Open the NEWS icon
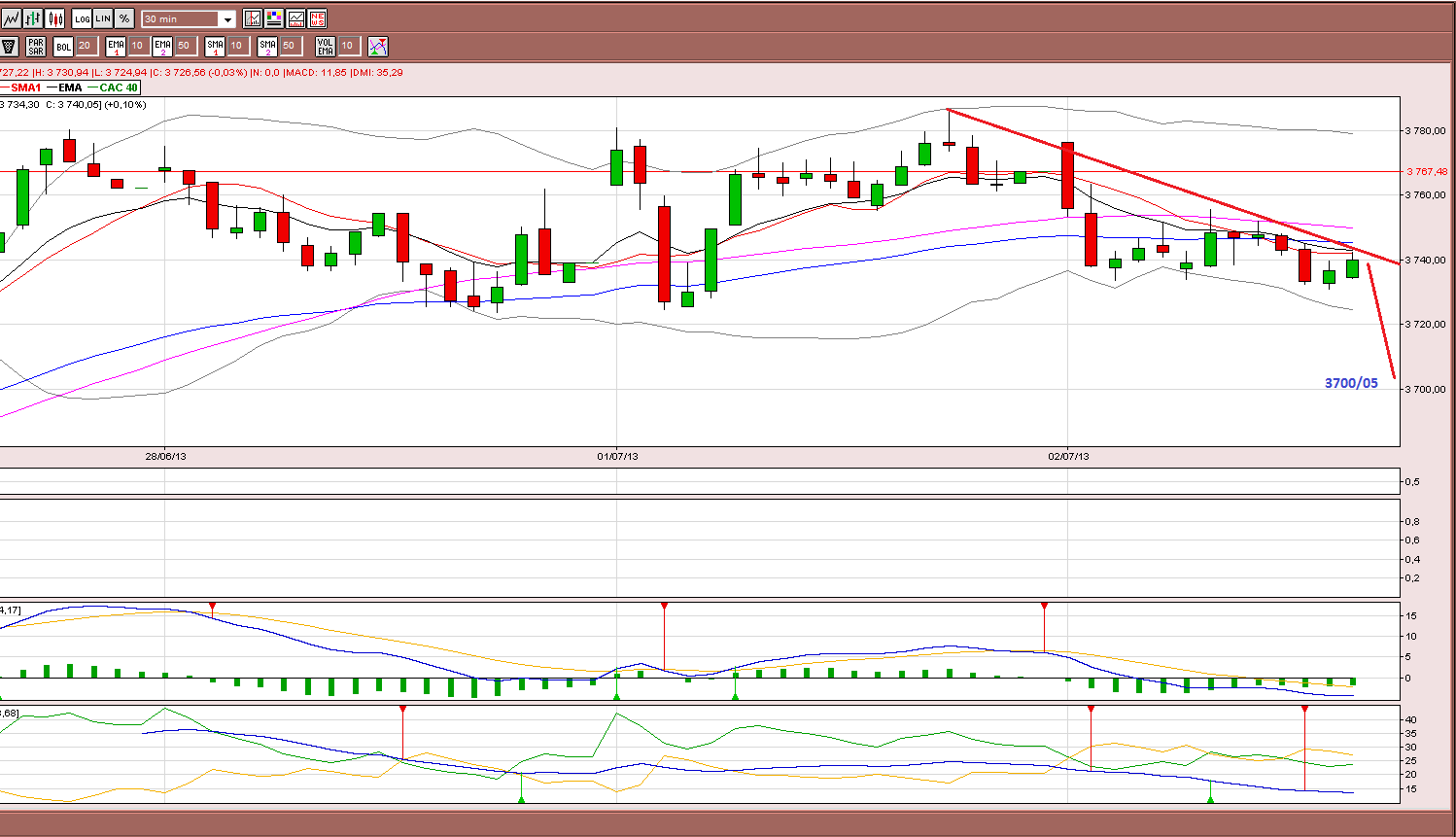This screenshot has height=837, width=1456. pos(317,18)
